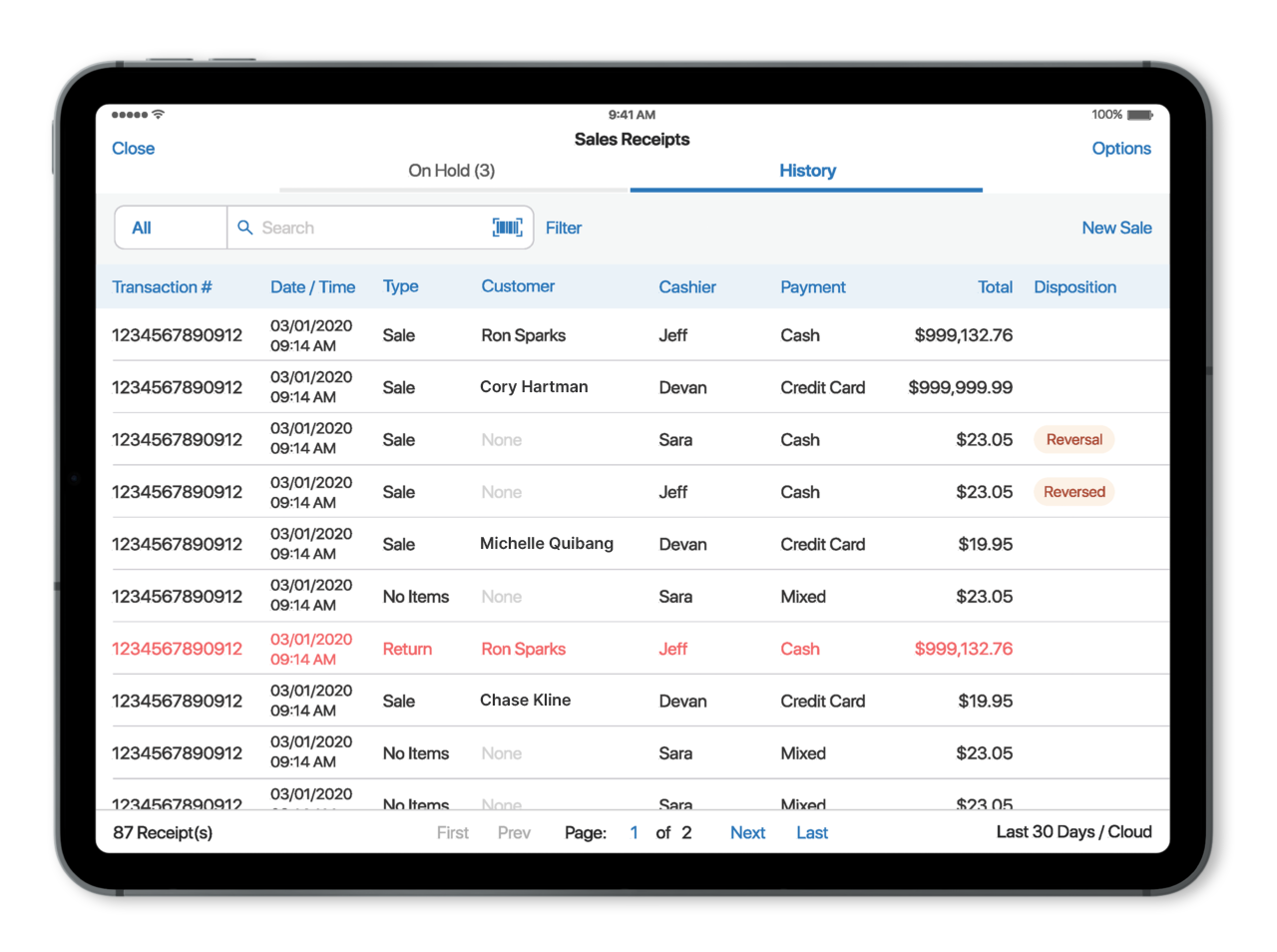Click the page number 1 indicator
Screen dimensions: 1277x952
634,832
